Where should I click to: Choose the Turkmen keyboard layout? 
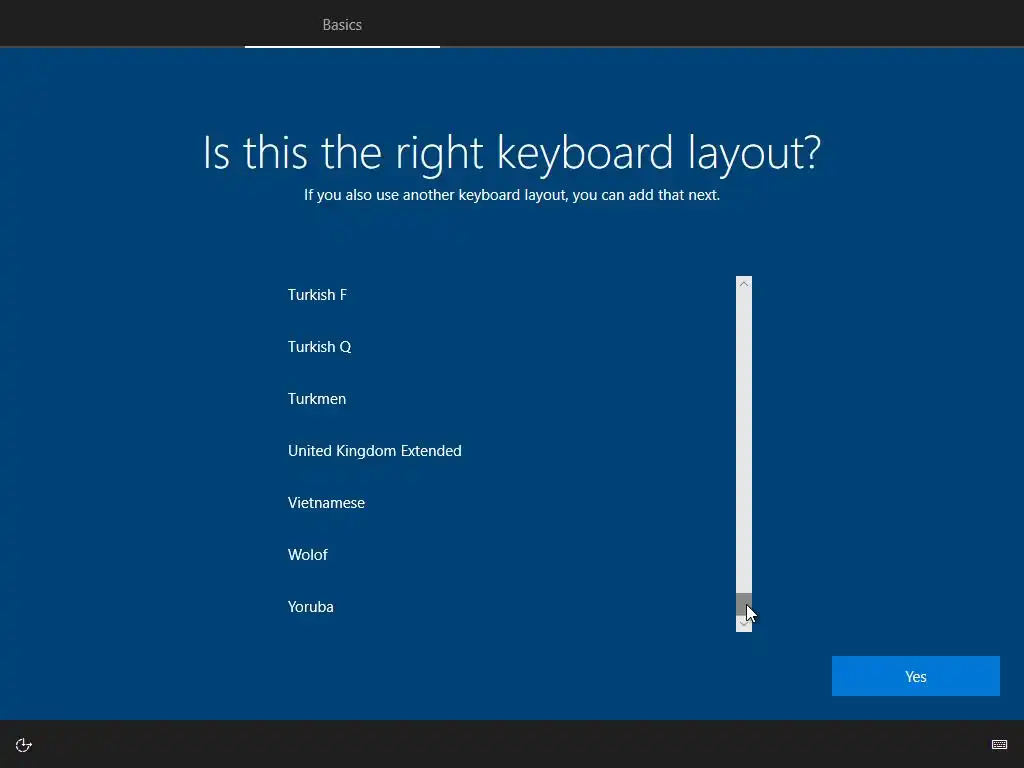point(511,399)
